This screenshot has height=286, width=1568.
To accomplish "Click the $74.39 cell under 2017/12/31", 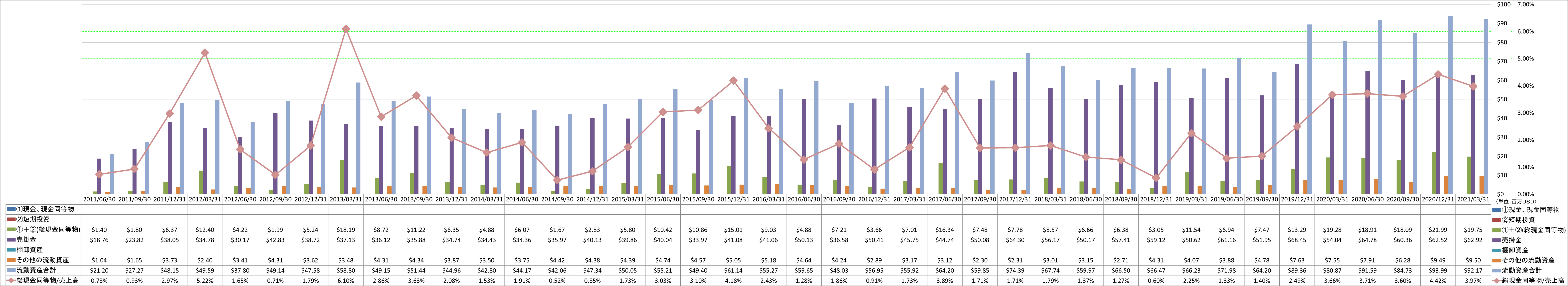I will pos(1015,270).
